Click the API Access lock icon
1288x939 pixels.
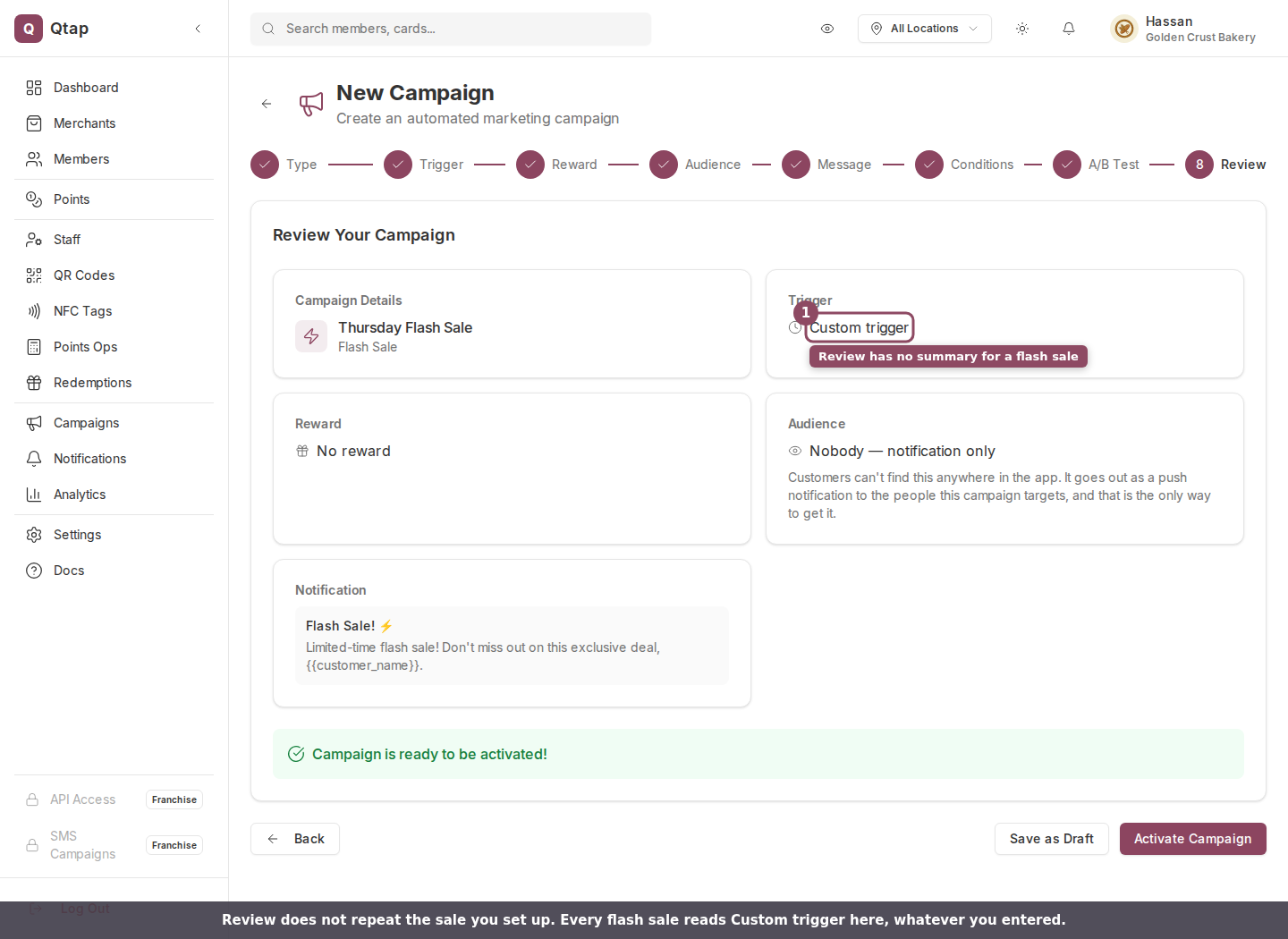(32, 799)
